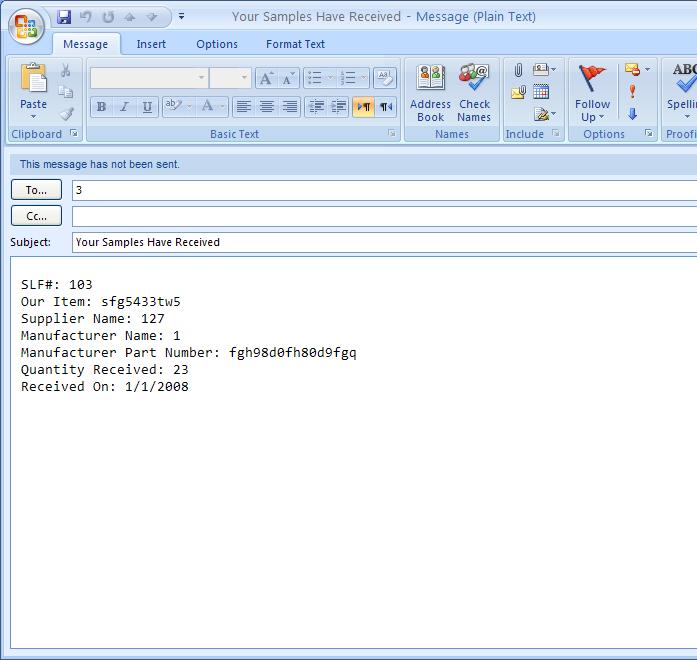
Task: Open Include group dialog launcher
Action: click(x=556, y=133)
